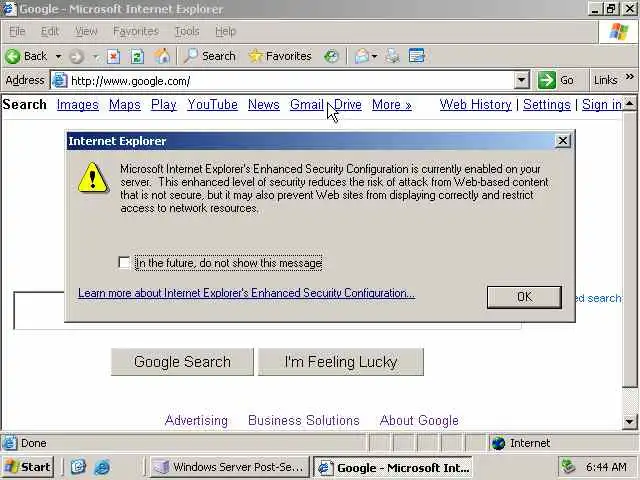Viewport: 640px width, 480px height.
Task: Click the greyed Forward arrow icon
Action: (76, 56)
